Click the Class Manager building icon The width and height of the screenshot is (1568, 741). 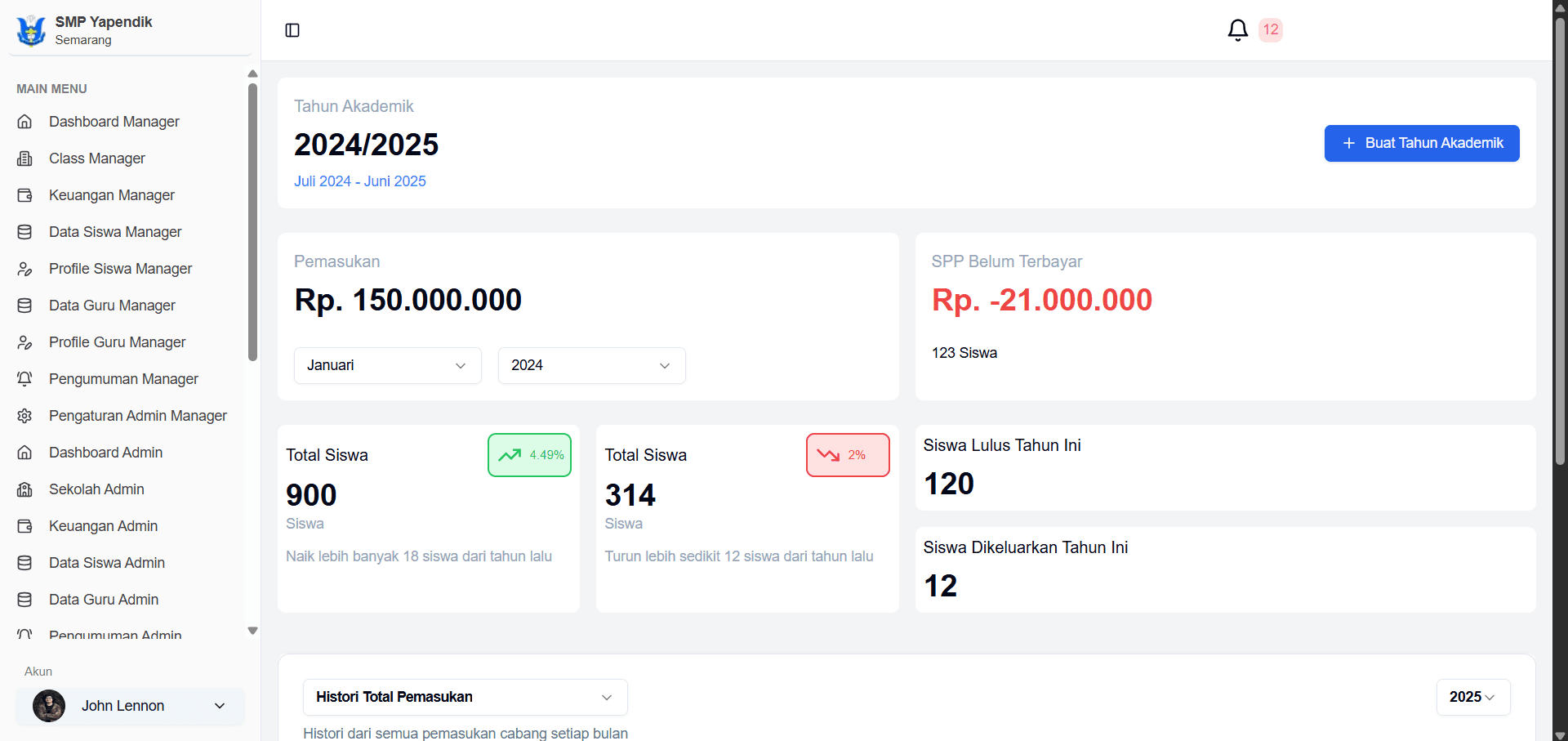(25, 158)
